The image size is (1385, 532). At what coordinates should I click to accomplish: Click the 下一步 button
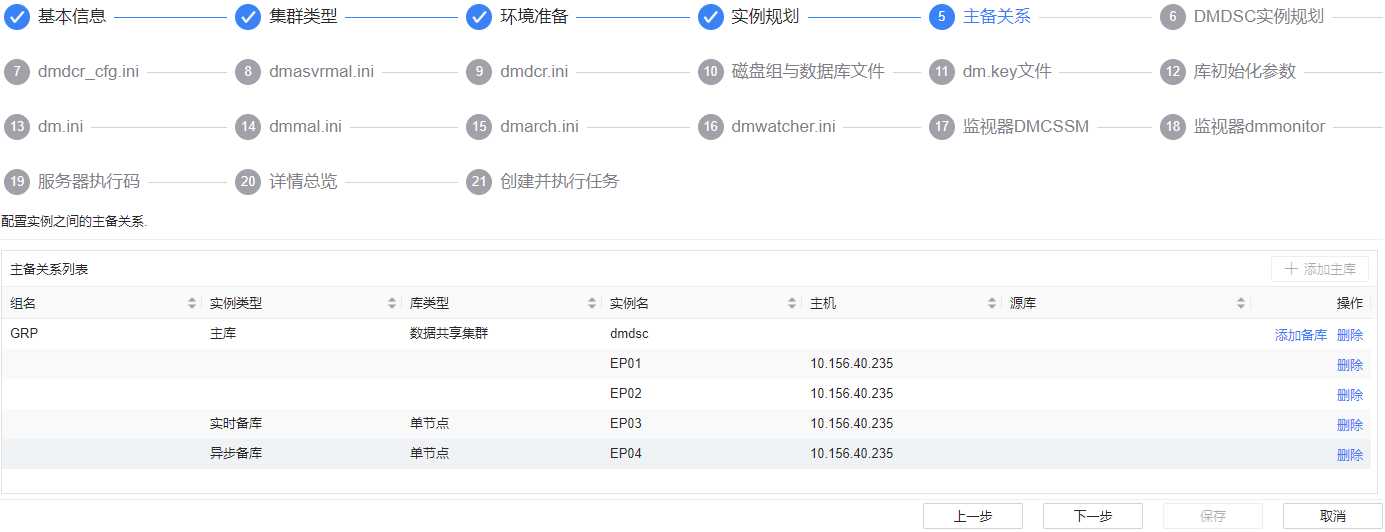coord(1093,516)
